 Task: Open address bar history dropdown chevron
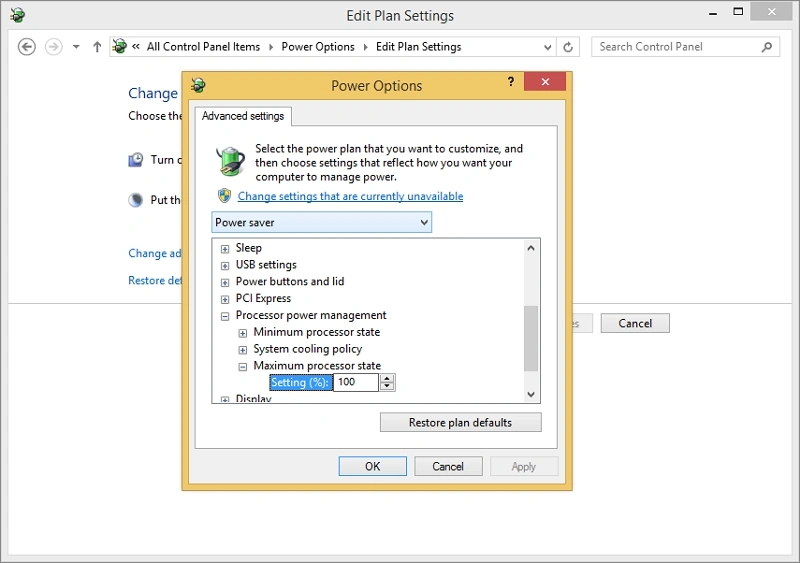547,47
